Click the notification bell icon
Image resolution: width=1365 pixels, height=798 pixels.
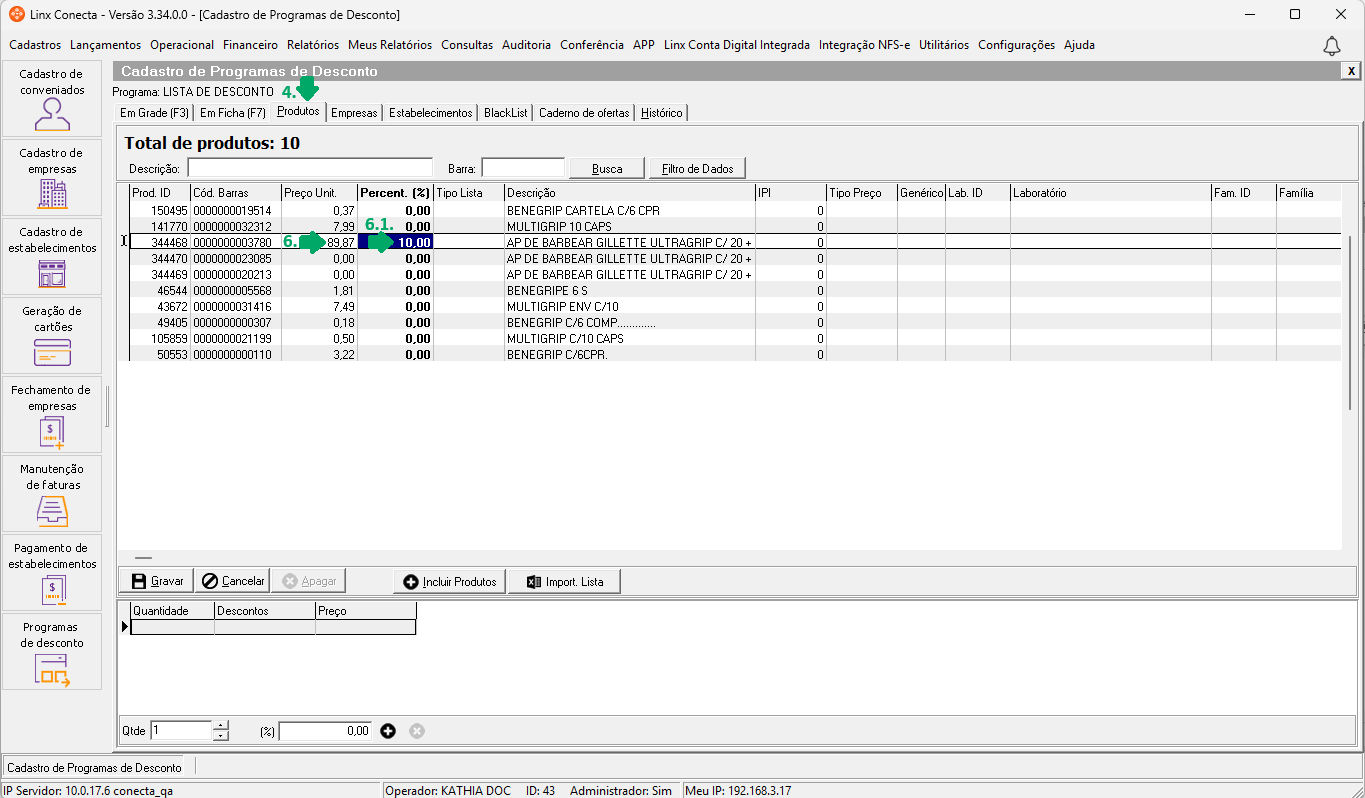tap(1331, 46)
